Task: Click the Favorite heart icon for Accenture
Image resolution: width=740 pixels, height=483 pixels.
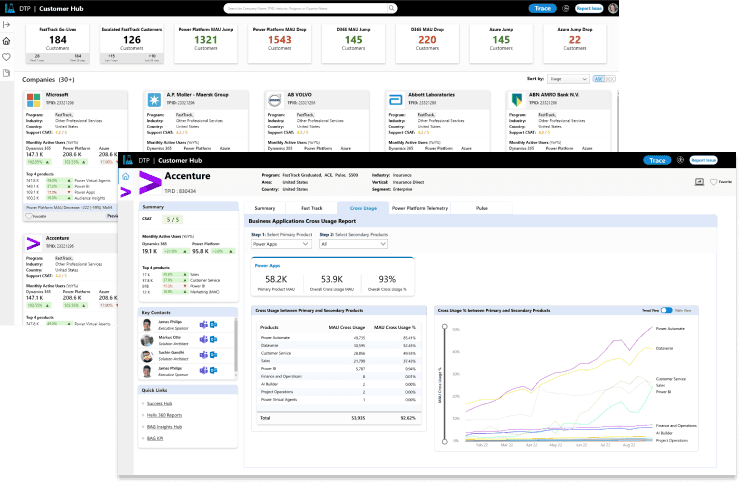Action: [x=713, y=182]
